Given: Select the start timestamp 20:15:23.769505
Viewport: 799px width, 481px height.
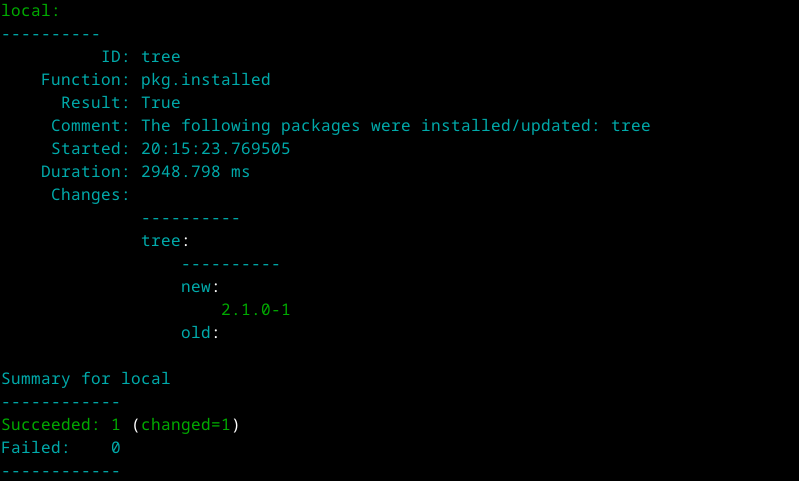Looking at the screenshot, I should tap(215, 149).
